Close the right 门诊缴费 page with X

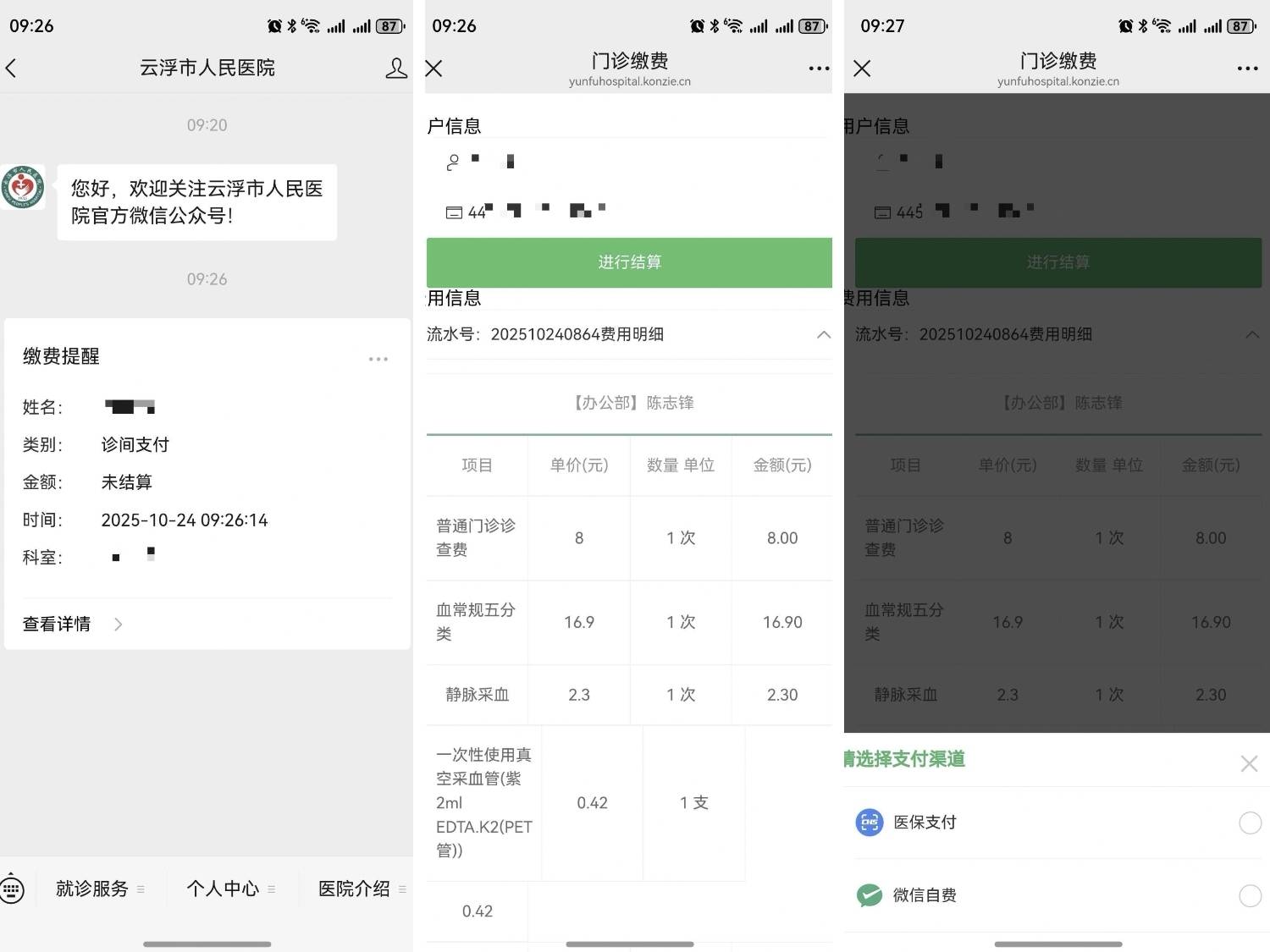[862, 69]
